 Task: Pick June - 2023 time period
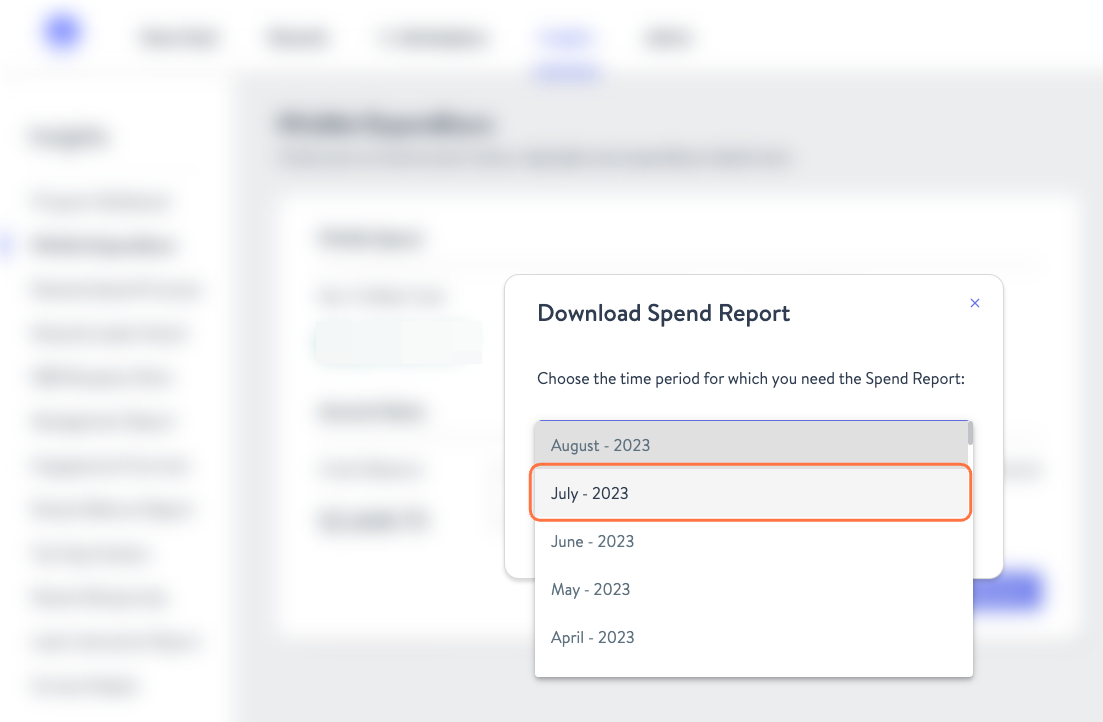coord(751,541)
